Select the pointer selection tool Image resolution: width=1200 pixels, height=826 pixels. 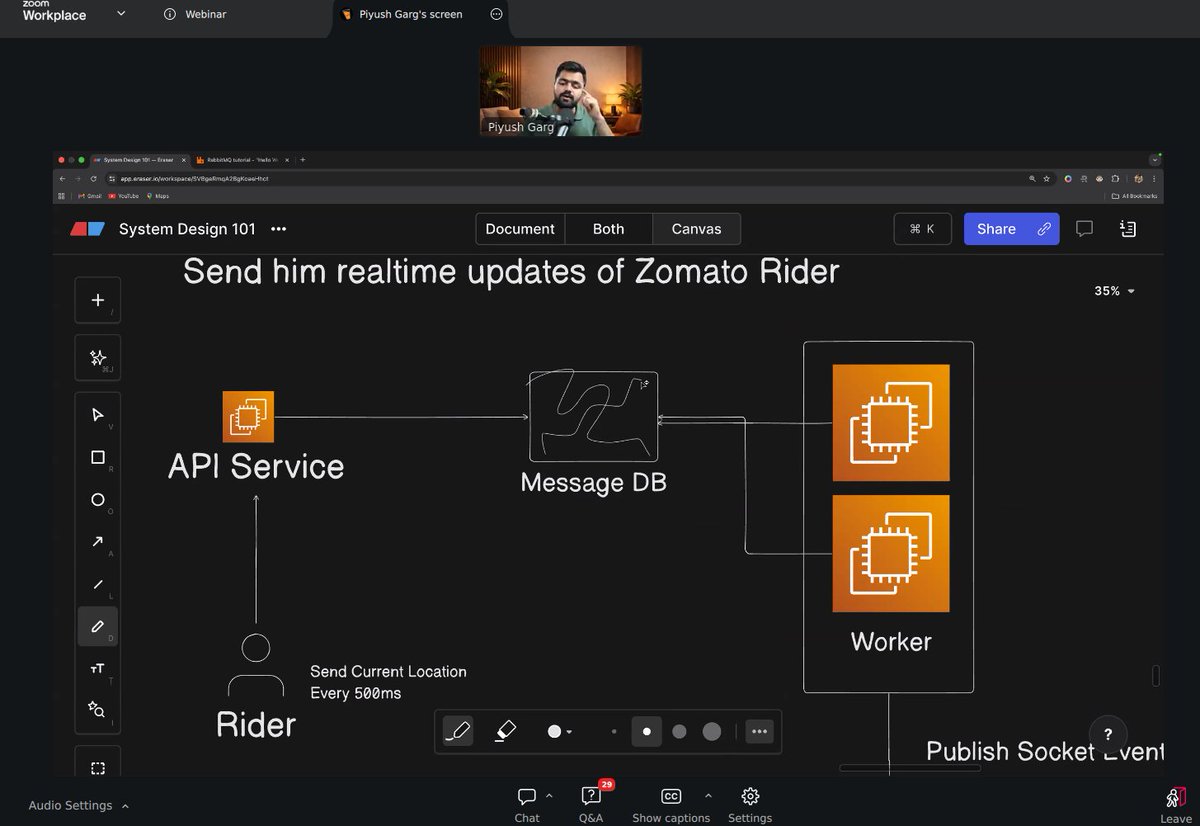tap(98, 415)
